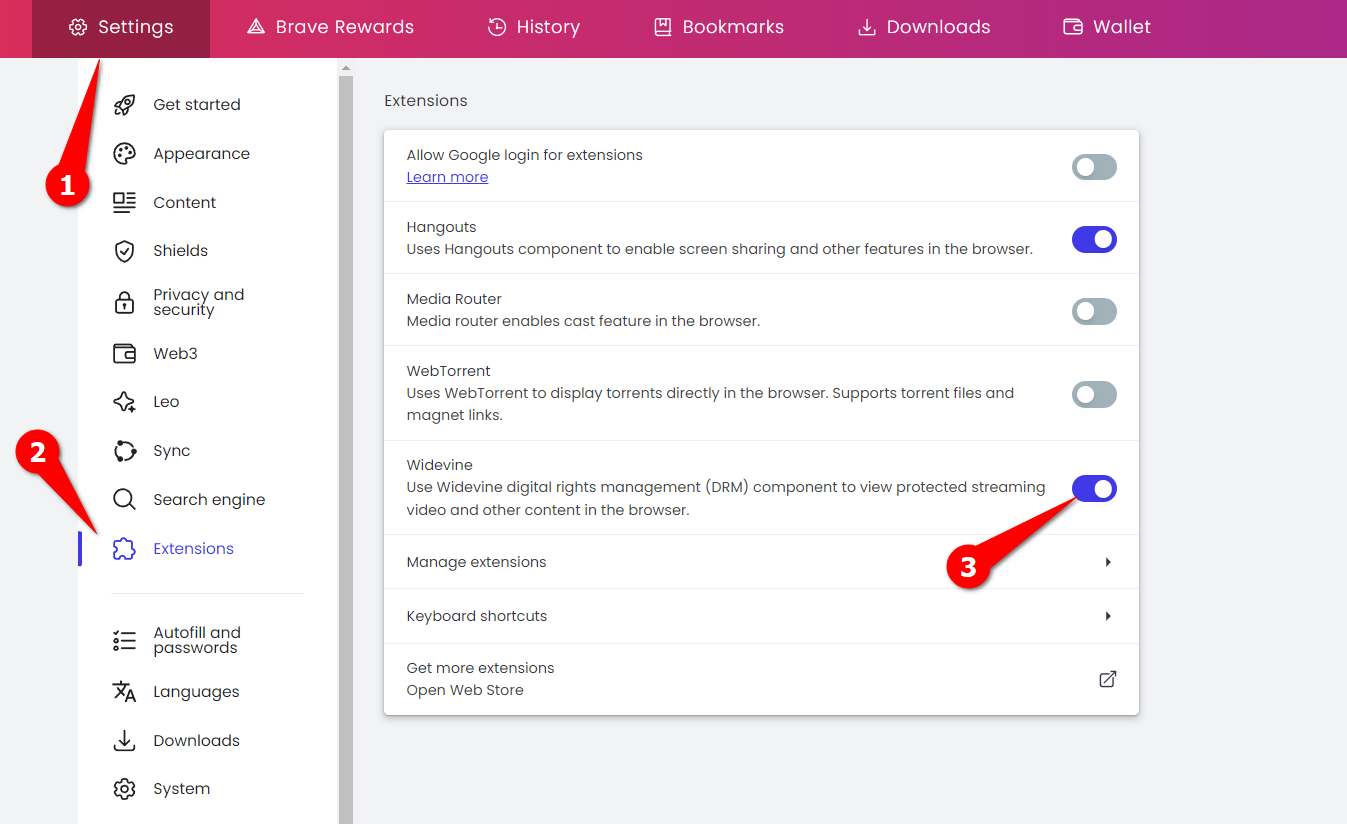Click the Privacy and security lock icon
Screen dimensions: 1347x824
(124, 302)
